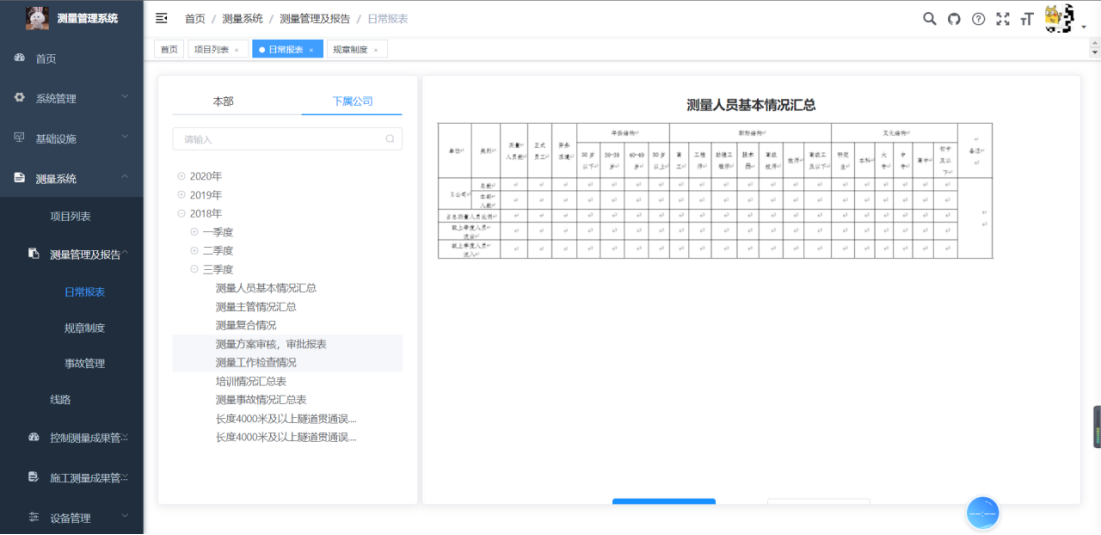
Task: Click the 测量管理及报告 breadcrumb link
Action: 315,19
